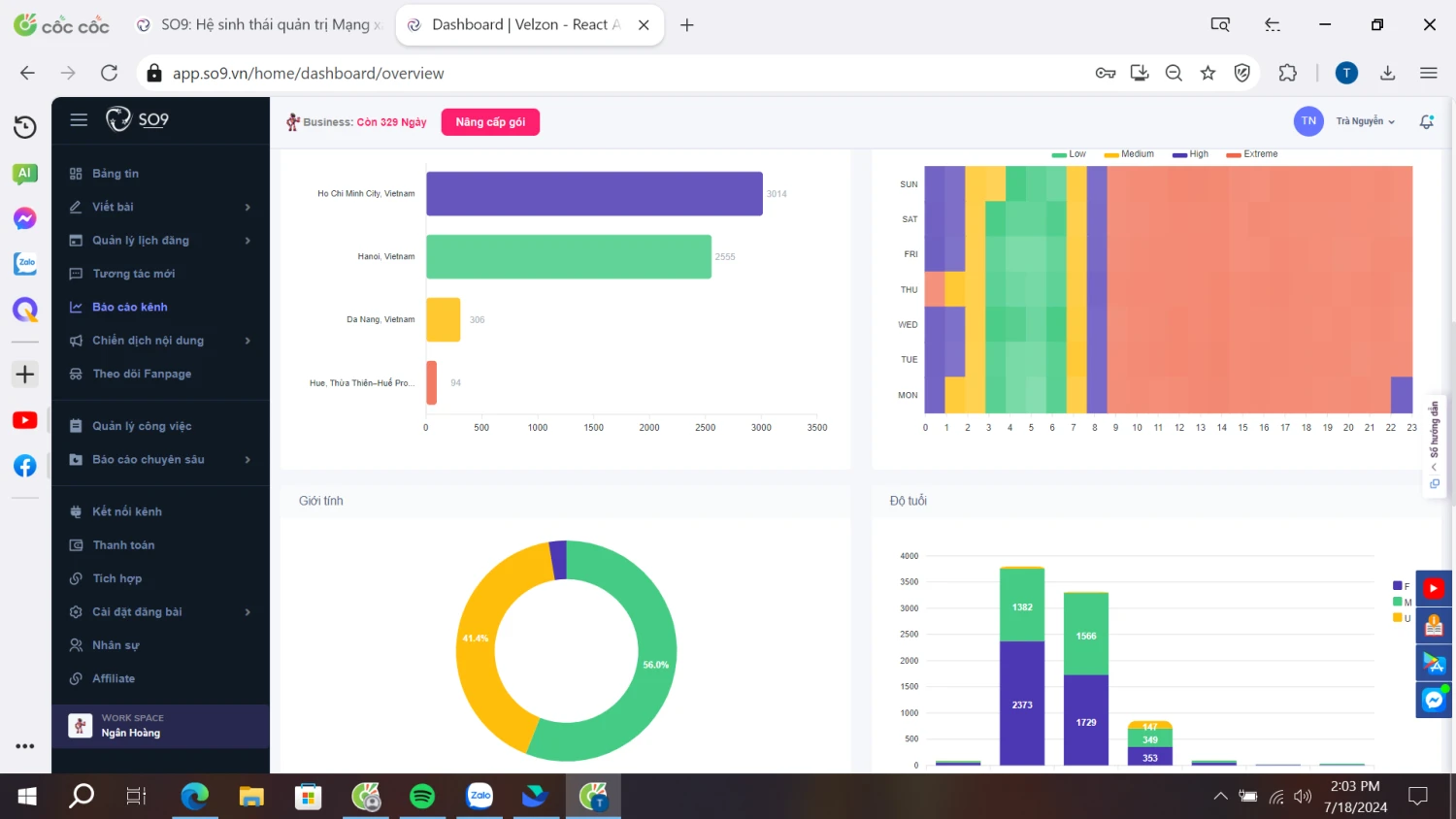Bookmark this page with the star
This screenshot has height=819, width=1456.
pos(1208,73)
